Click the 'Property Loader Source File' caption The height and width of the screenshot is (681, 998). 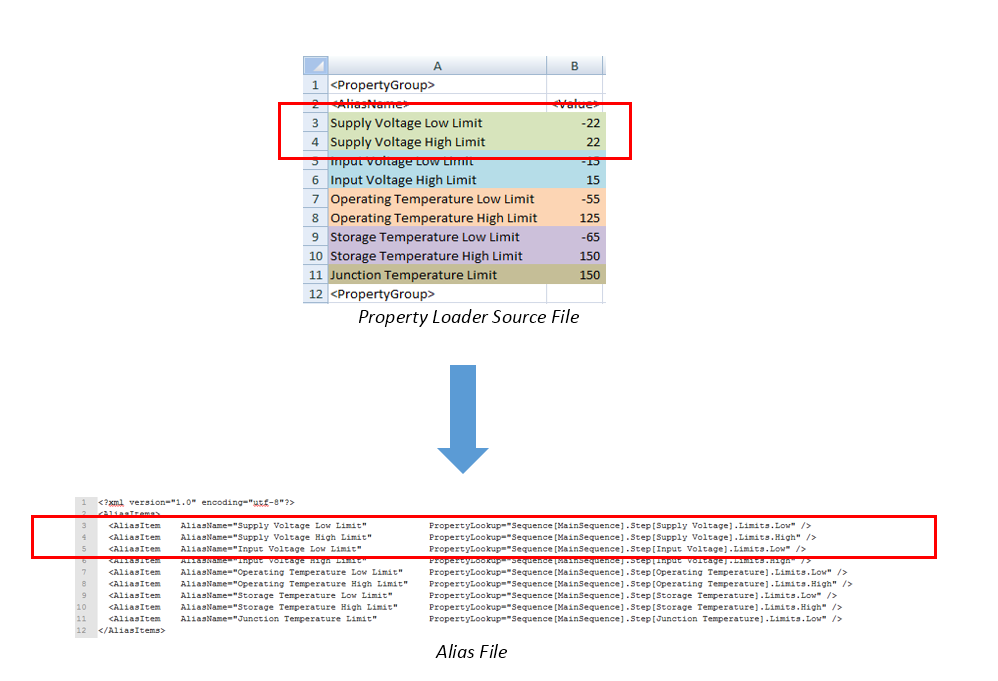(x=468, y=318)
